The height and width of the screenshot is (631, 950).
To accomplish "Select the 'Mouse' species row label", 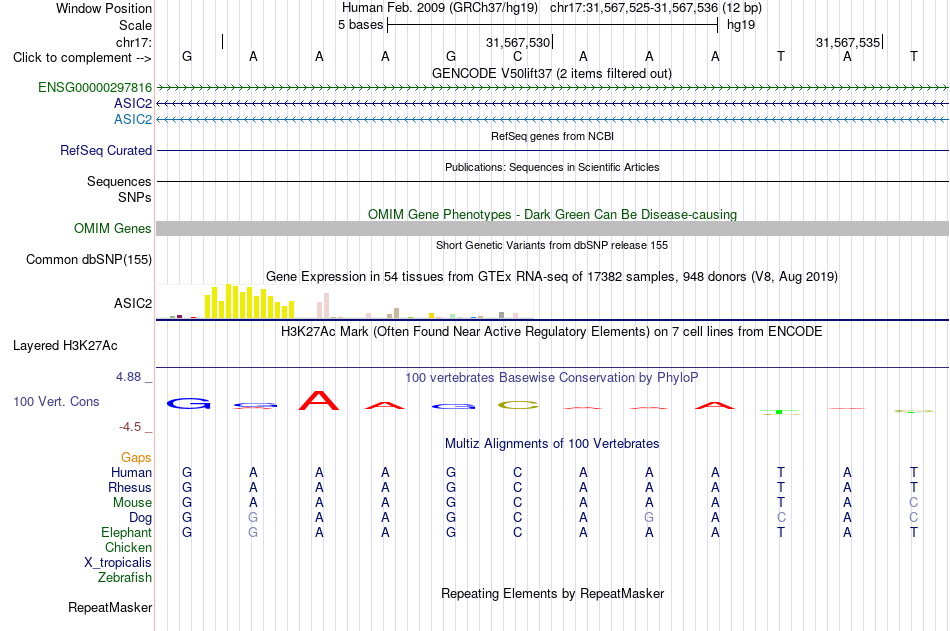I will pos(132,502).
